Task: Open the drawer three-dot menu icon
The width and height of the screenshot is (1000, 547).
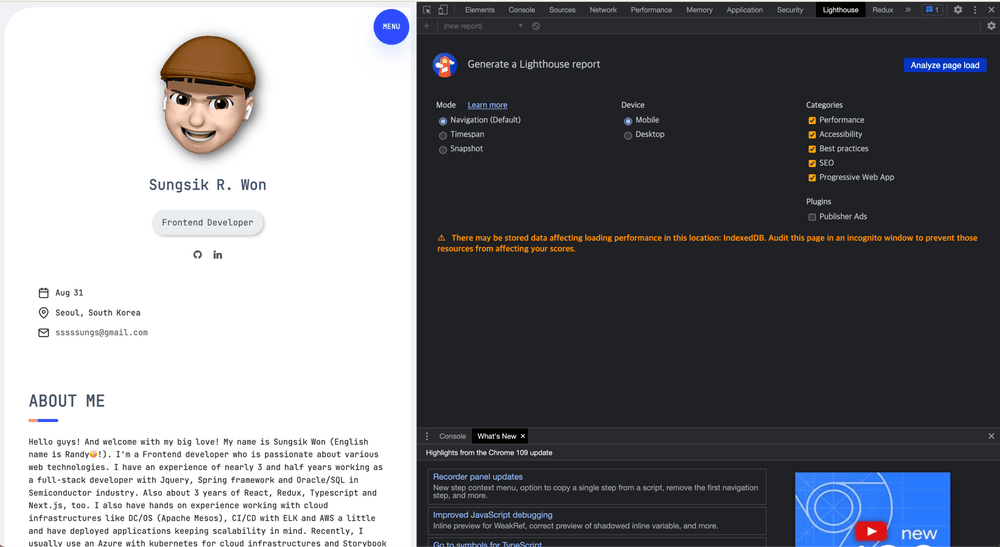Action: click(x=427, y=436)
